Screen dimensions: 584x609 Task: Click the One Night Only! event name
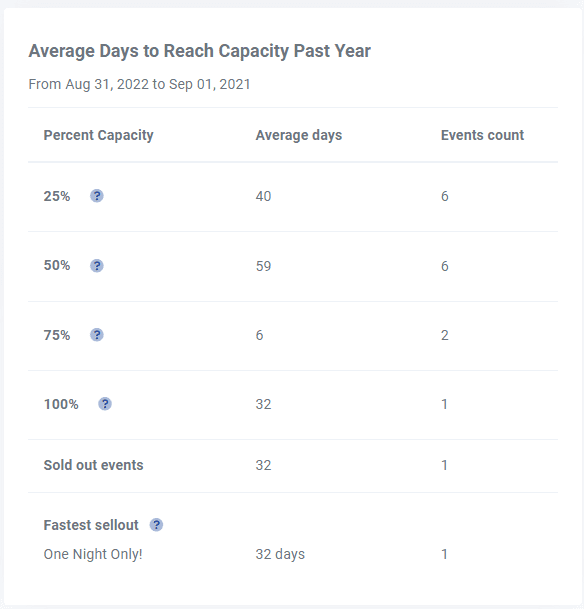[93, 554]
